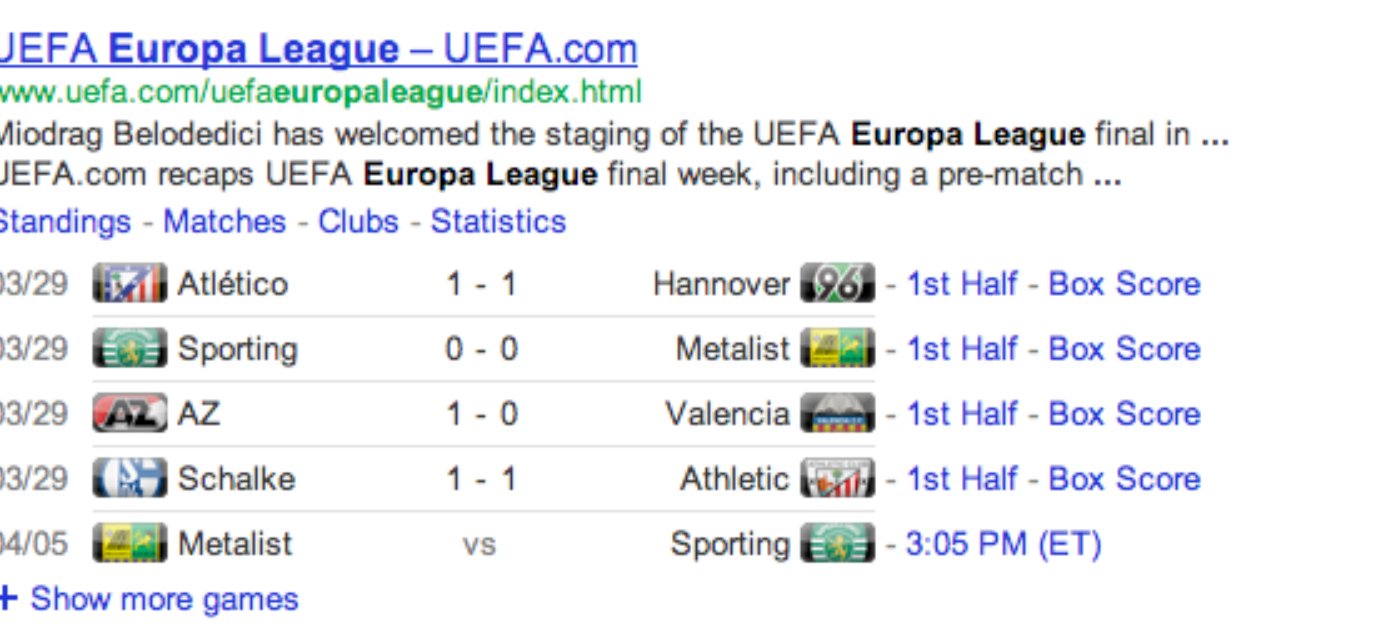The width and height of the screenshot is (1374, 630).
Task: Expand Show more games
Action: point(149,599)
